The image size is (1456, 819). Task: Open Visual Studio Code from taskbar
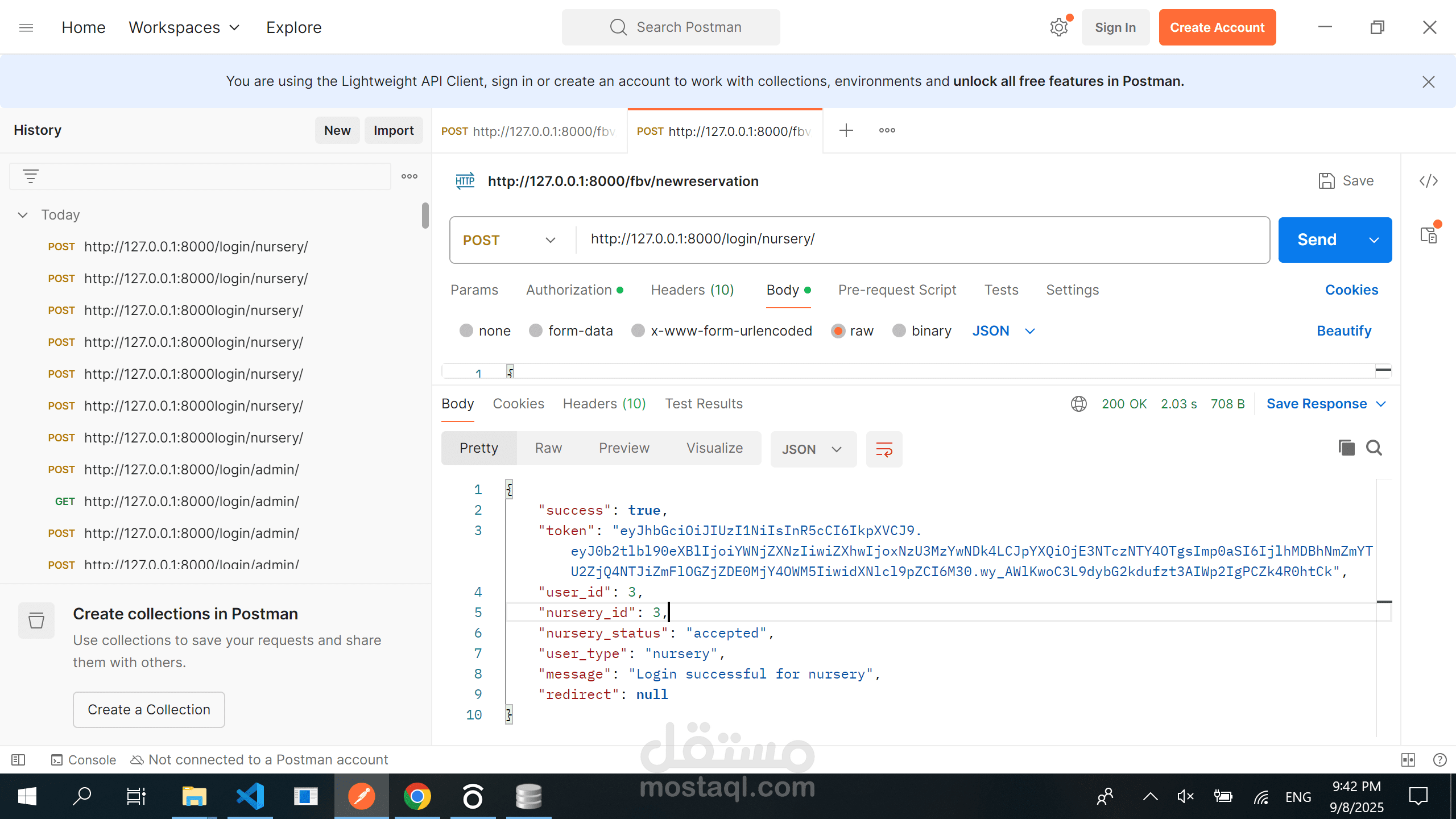pos(250,796)
